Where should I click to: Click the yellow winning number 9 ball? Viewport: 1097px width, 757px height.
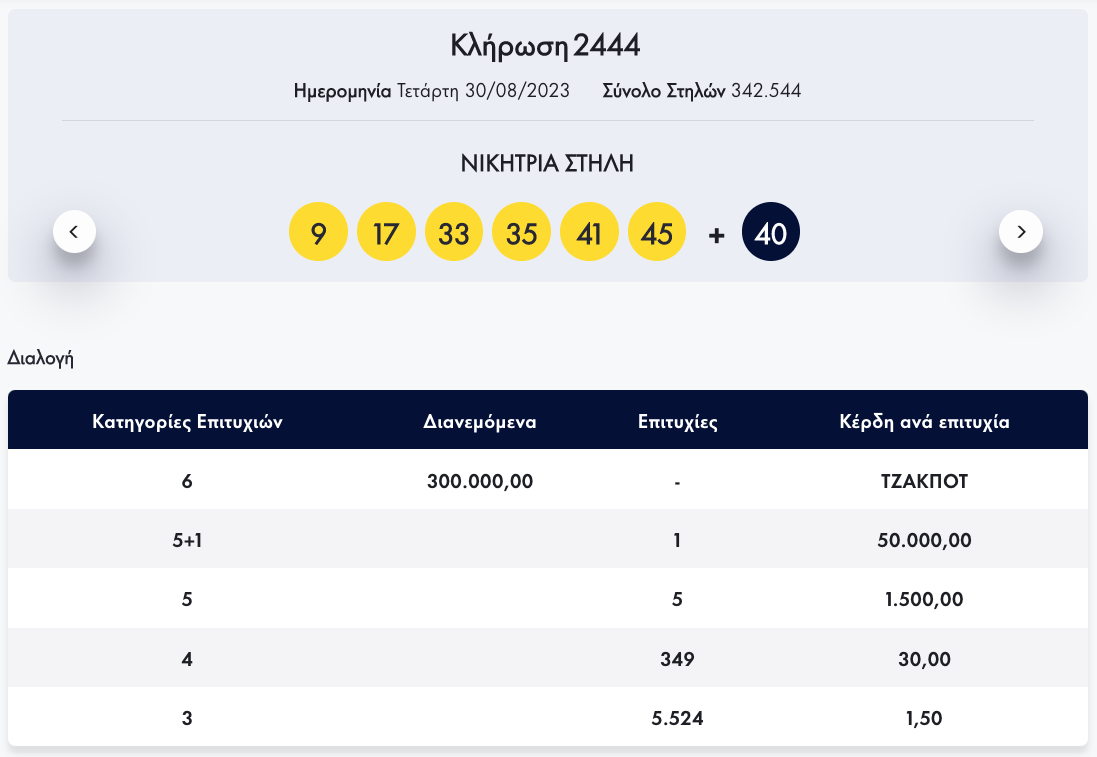tap(318, 234)
